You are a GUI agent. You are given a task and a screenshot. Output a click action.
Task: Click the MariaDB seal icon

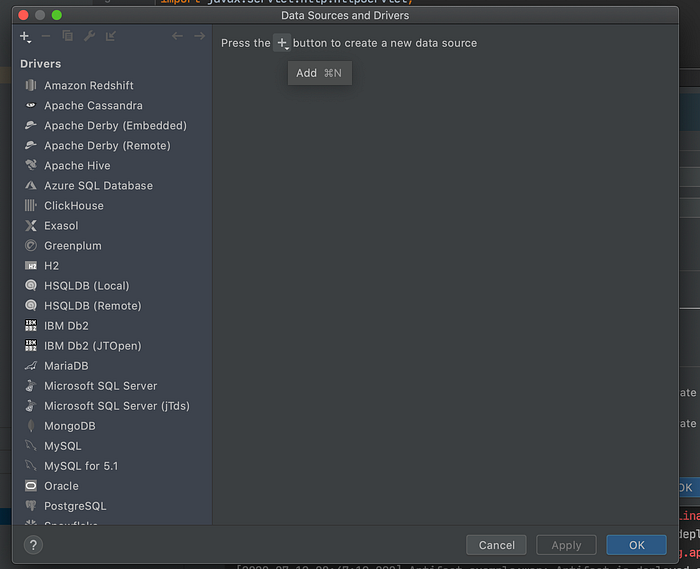pos(31,366)
